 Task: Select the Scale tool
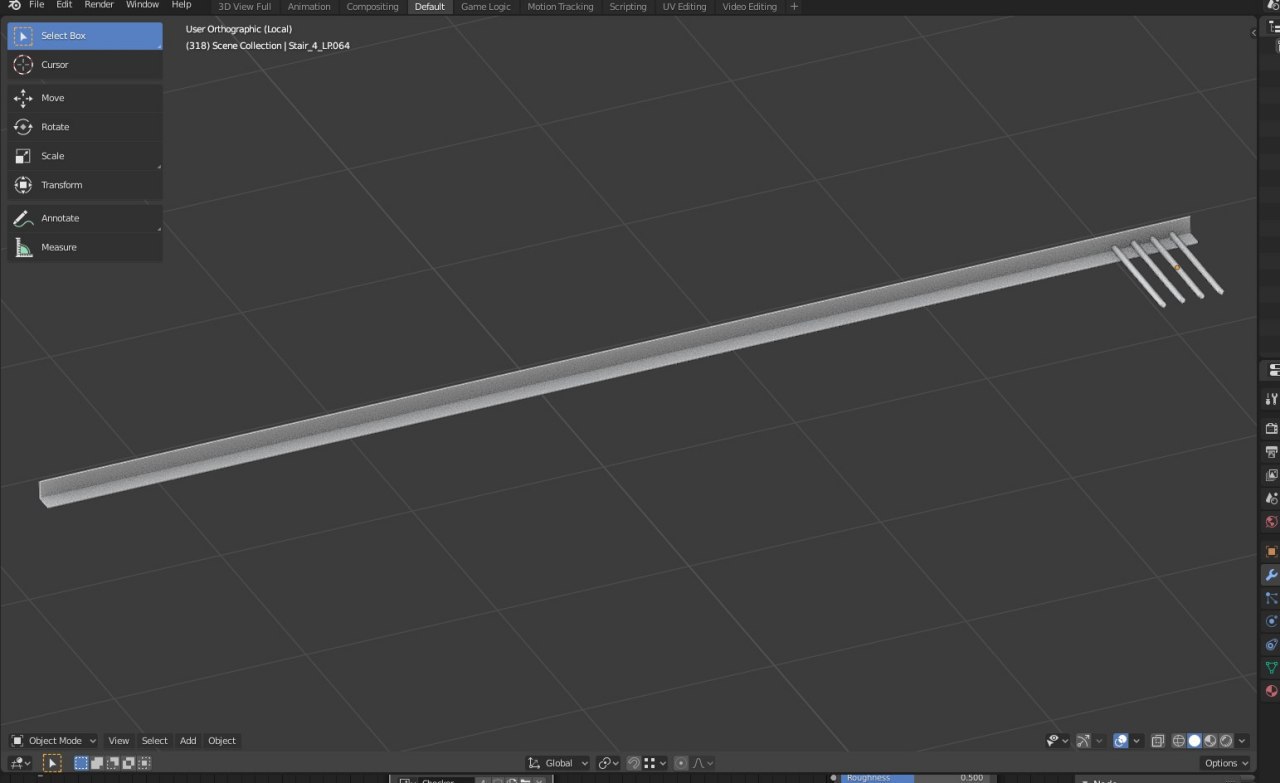[x=84, y=156]
